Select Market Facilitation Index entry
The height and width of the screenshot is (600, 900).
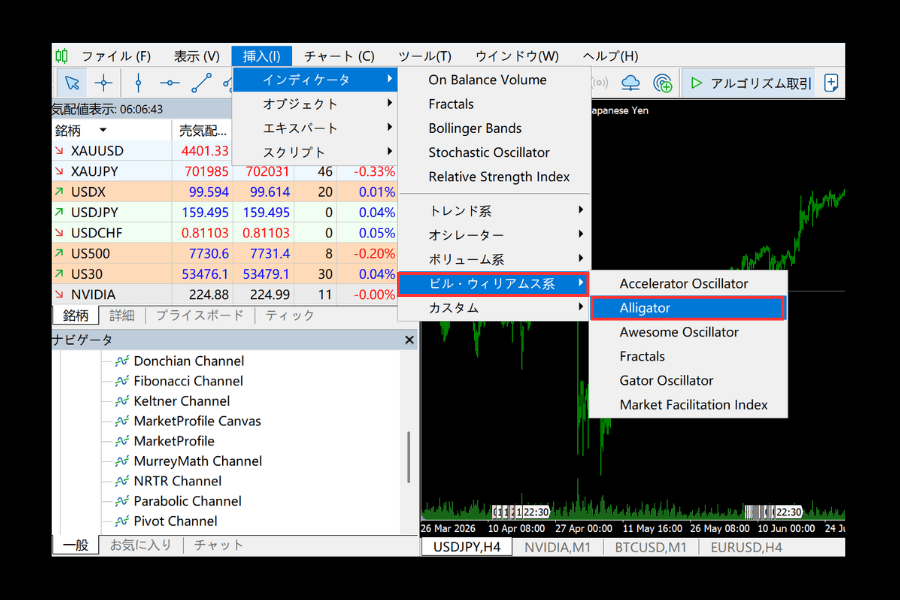(x=693, y=405)
